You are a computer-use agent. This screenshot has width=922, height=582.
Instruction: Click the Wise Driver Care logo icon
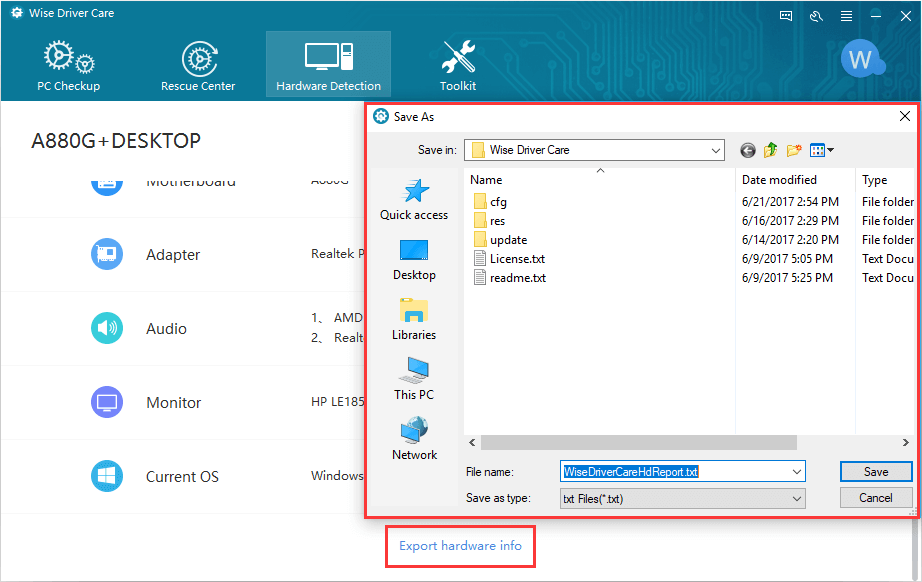point(16,13)
